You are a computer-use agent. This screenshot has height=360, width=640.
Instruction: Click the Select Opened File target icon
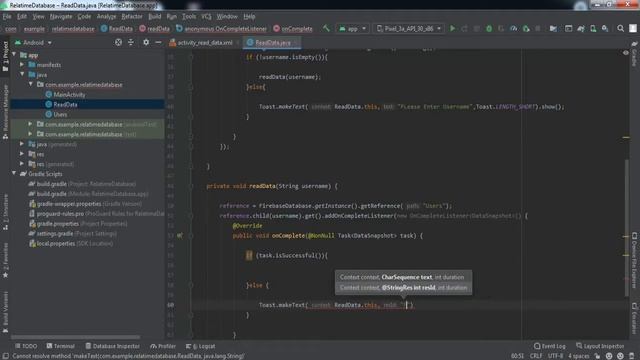pyautogui.click(x=118, y=42)
